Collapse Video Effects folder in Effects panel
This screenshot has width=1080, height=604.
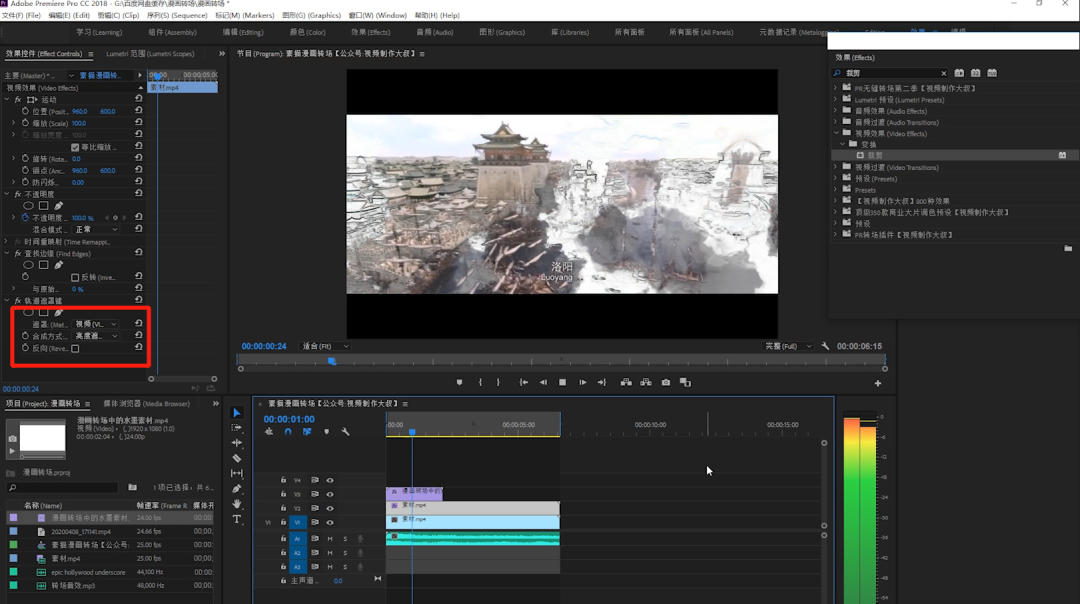[x=836, y=134]
